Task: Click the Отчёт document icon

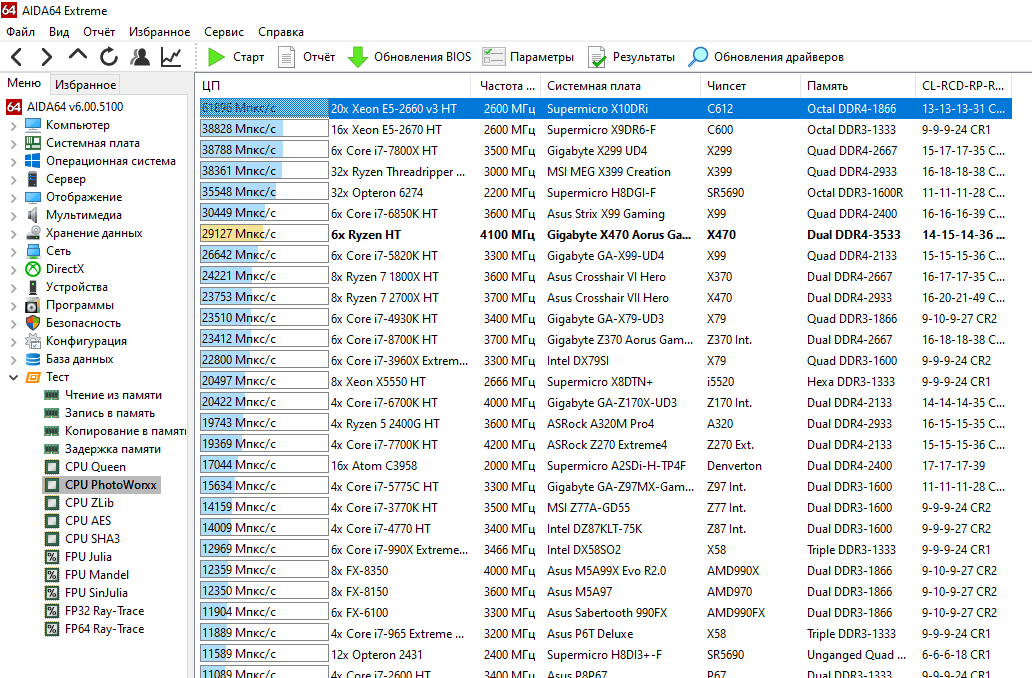Action: tap(286, 57)
